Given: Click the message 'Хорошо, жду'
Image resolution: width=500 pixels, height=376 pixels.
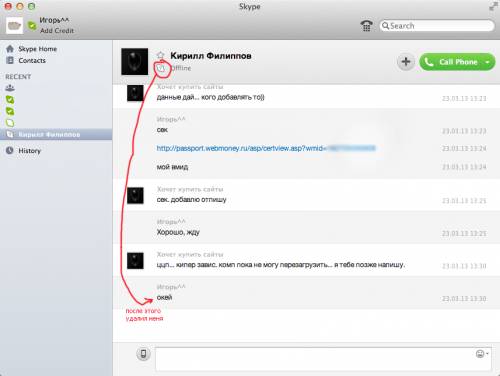Looking at the screenshot, I should (178, 232).
